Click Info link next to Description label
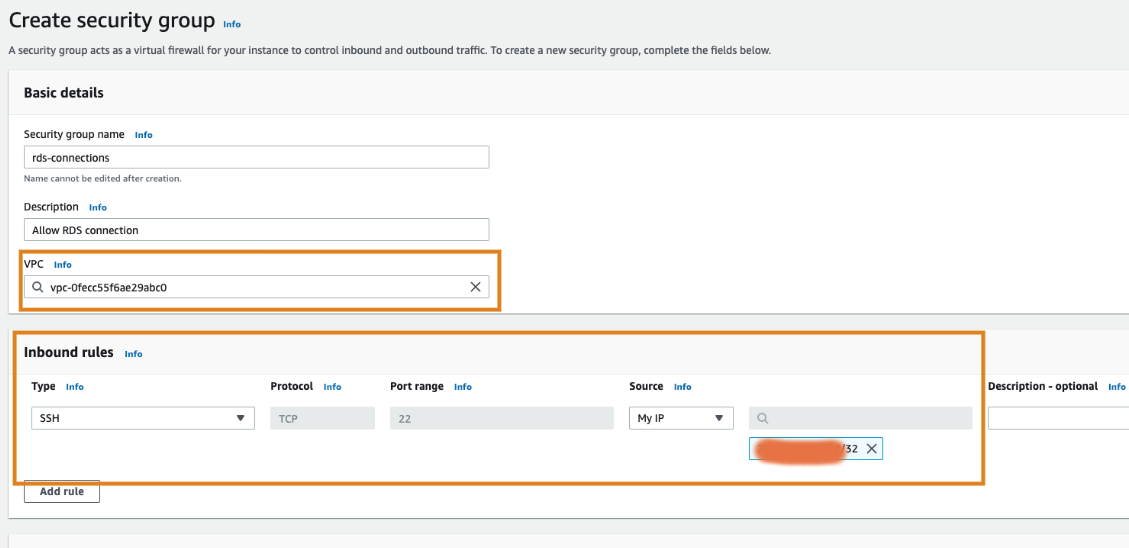The image size is (1129, 548). point(97,208)
